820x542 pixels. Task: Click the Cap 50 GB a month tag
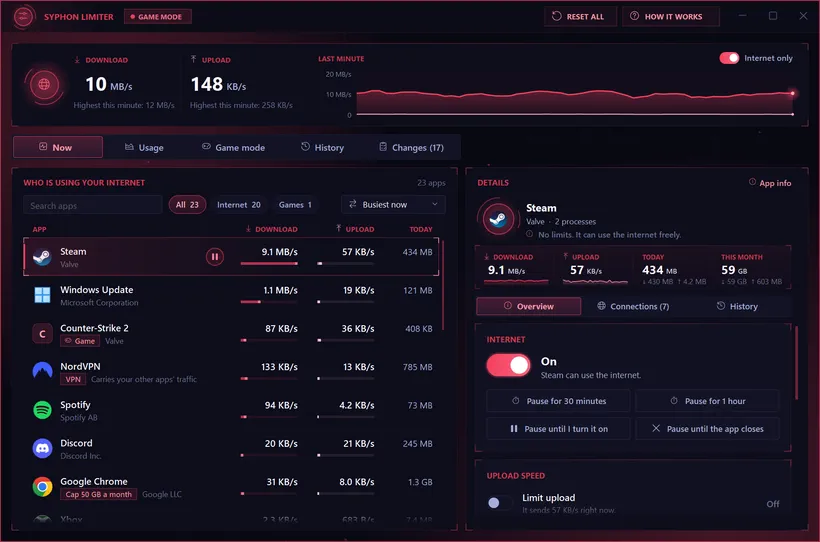98,494
